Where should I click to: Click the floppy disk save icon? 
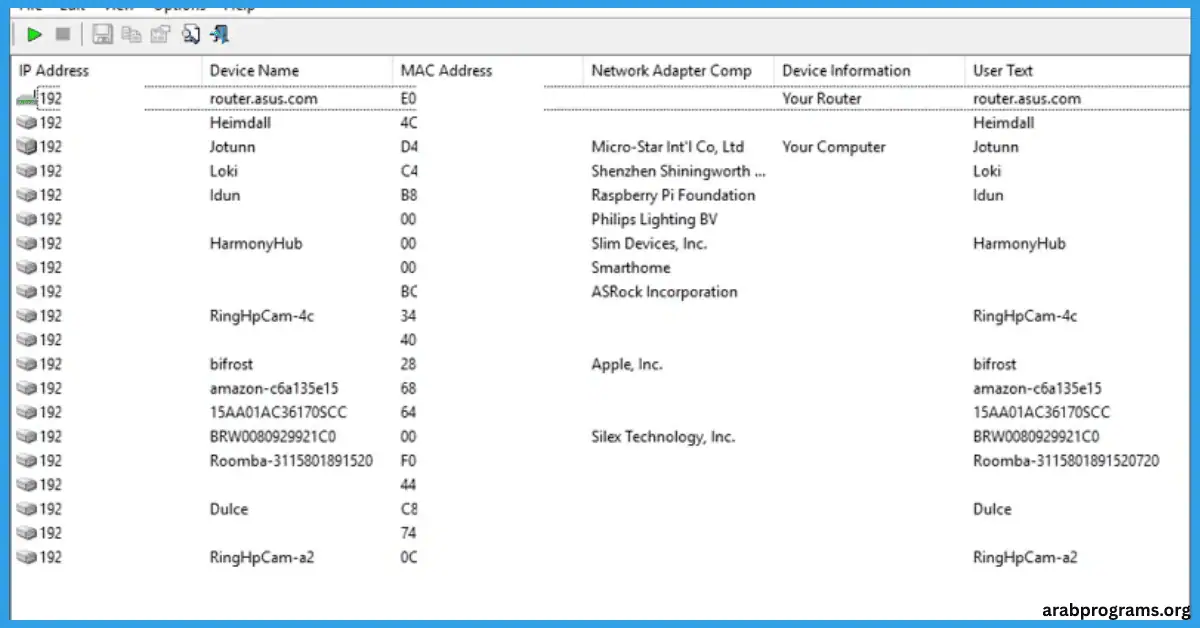click(x=101, y=35)
